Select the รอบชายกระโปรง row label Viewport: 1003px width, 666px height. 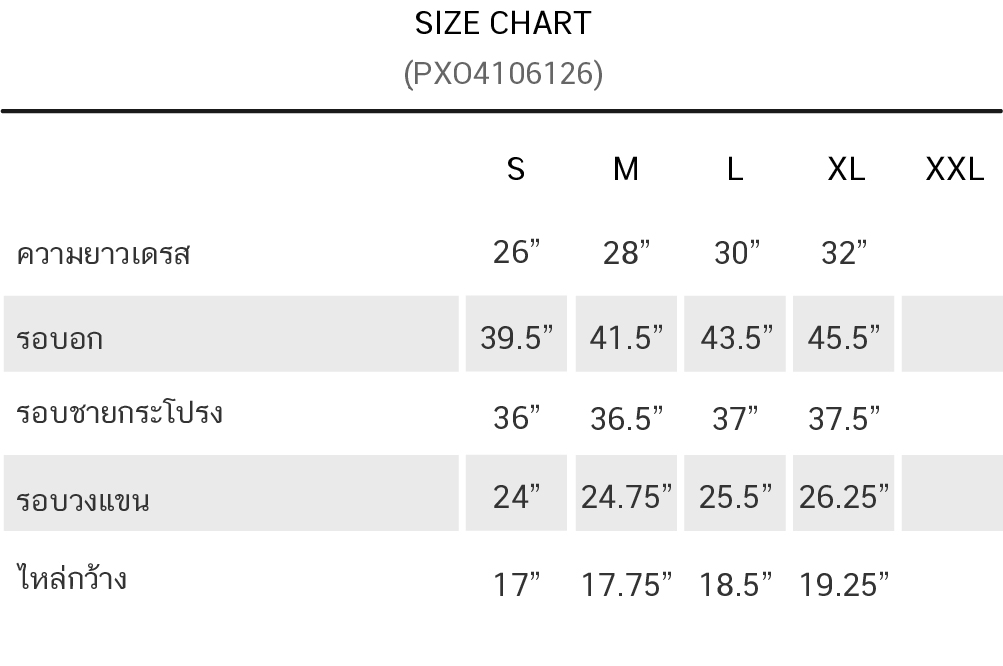pyautogui.click(x=120, y=412)
